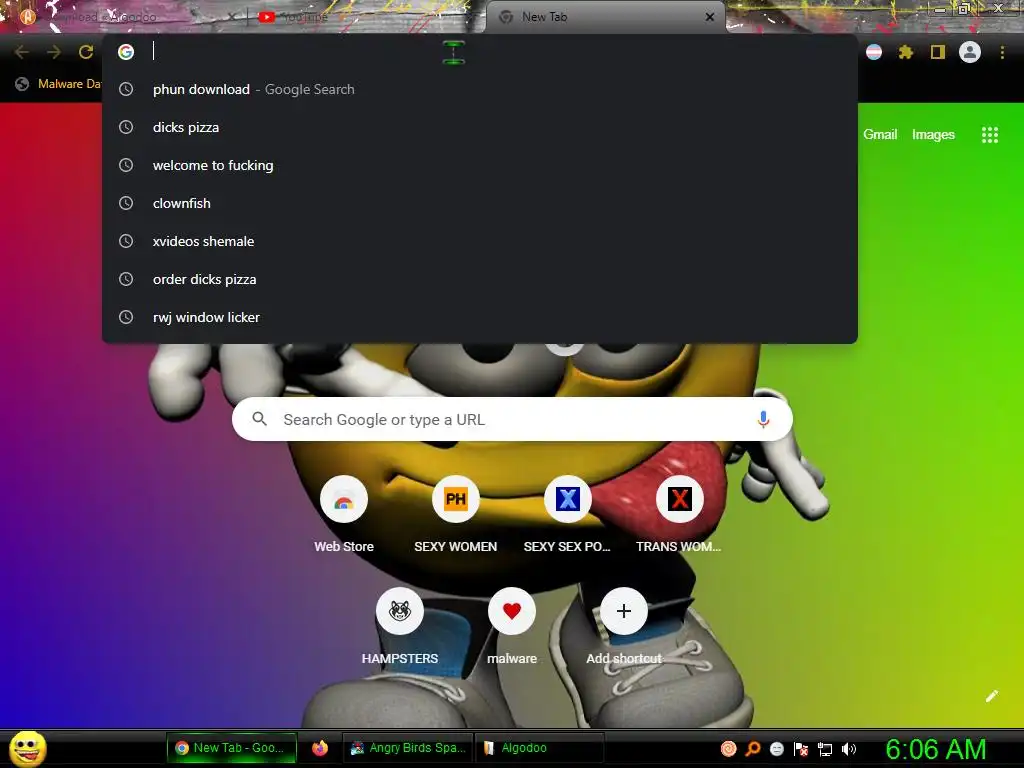Screen dimensions: 1024x768
Task: Go forward with the forward arrow
Action: tap(54, 52)
